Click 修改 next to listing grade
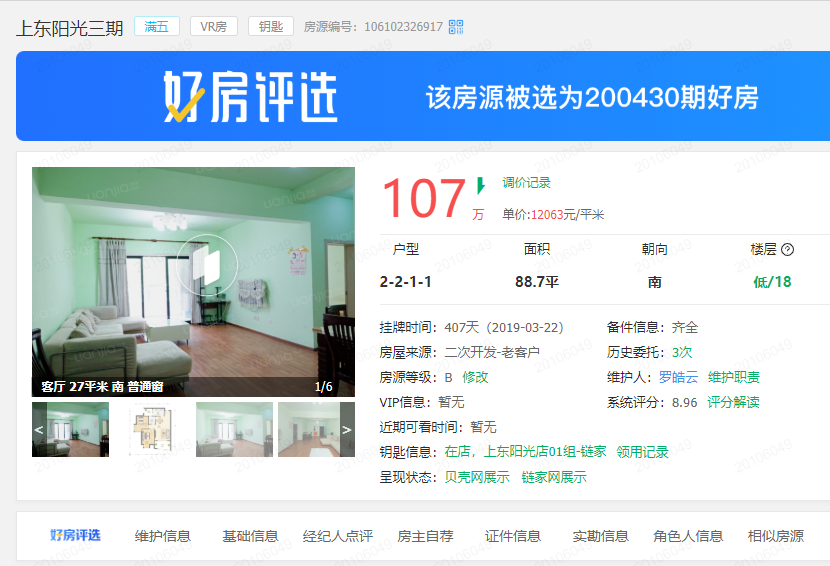The height and width of the screenshot is (566, 830). point(475,377)
